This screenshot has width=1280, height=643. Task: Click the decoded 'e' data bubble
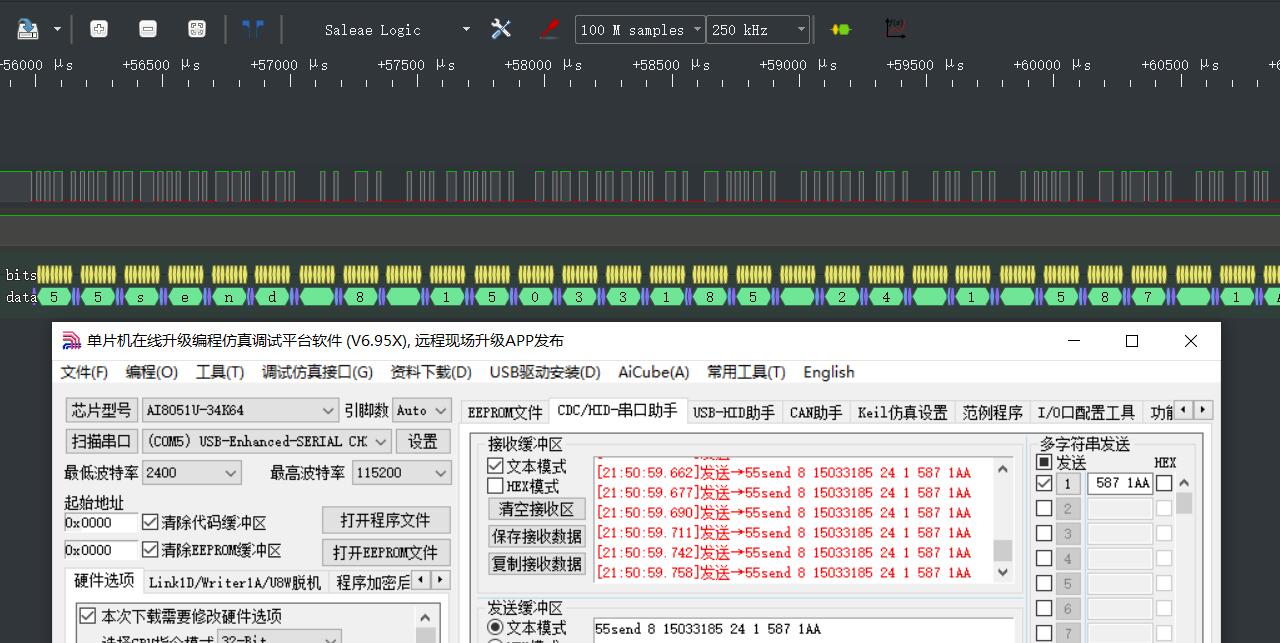pyautogui.click(x=185, y=297)
